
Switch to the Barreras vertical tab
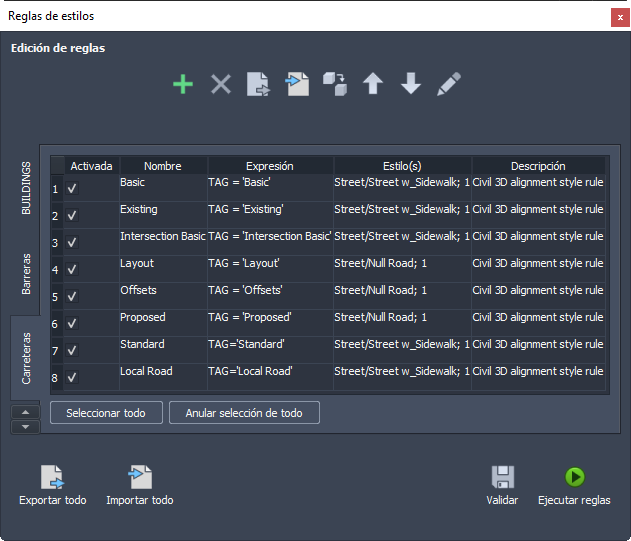pos(26,274)
